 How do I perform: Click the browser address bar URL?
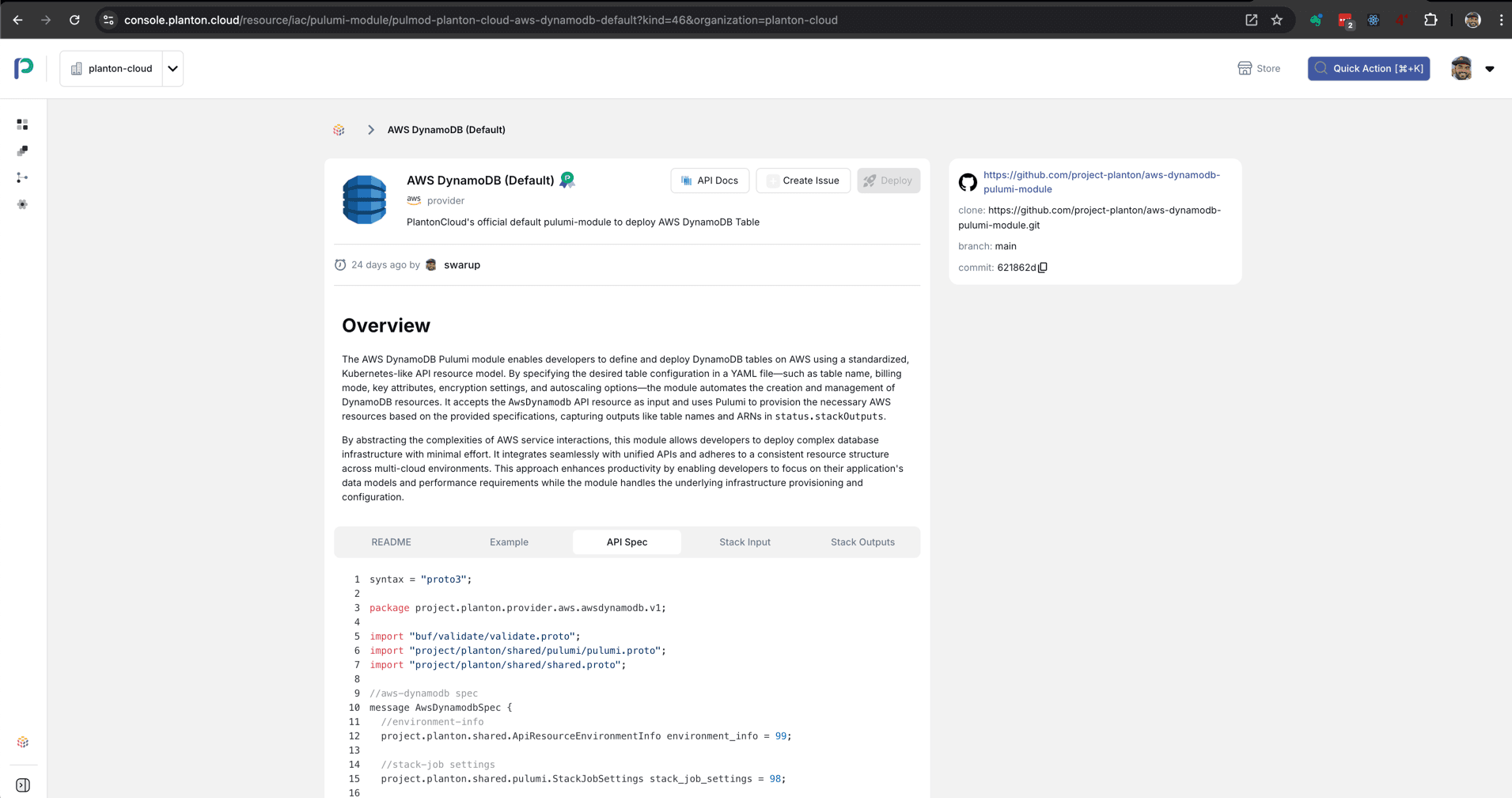[x=480, y=20]
